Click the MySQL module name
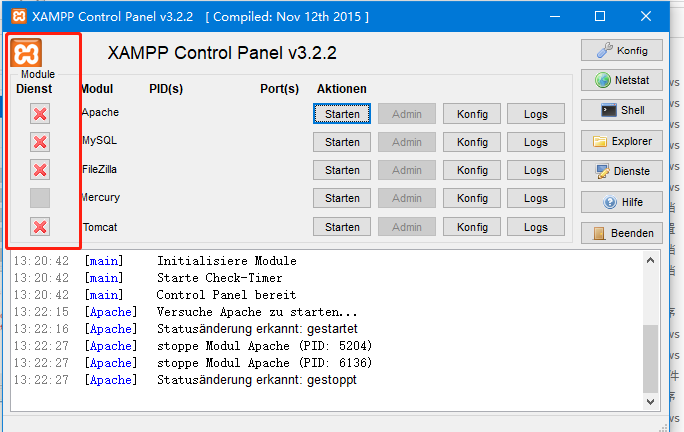 [x=99, y=140]
